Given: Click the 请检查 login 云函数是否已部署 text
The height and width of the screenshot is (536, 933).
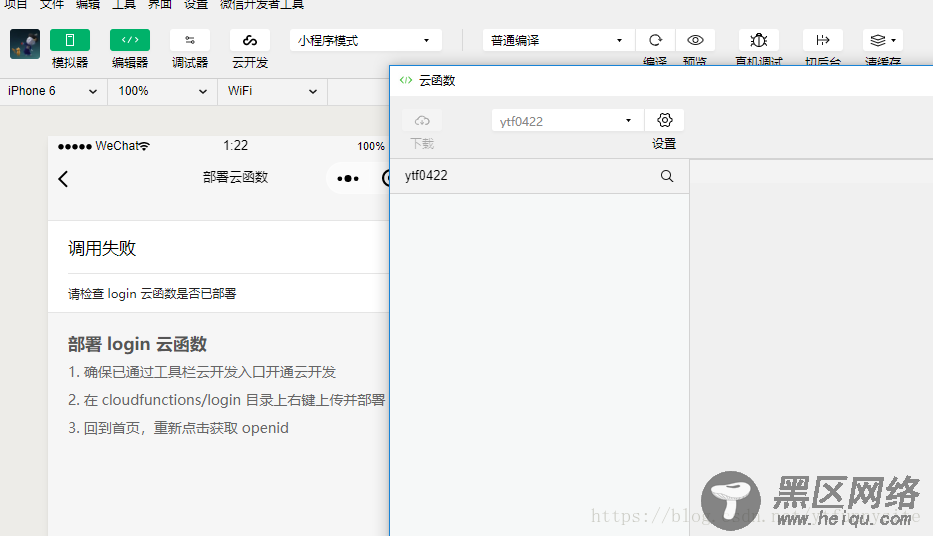Looking at the screenshot, I should pos(152,294).
